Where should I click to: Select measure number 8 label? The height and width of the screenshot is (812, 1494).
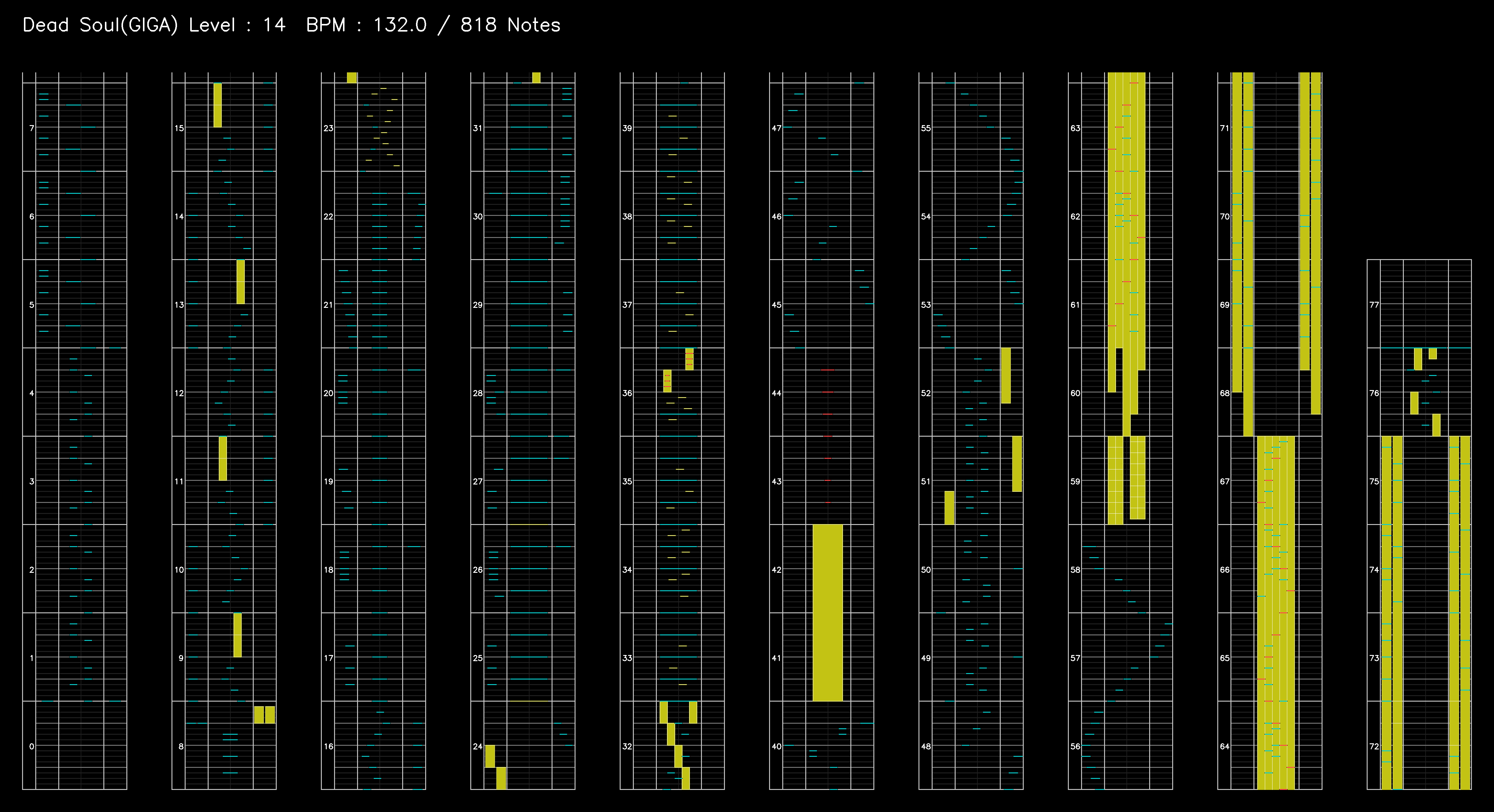181,746
